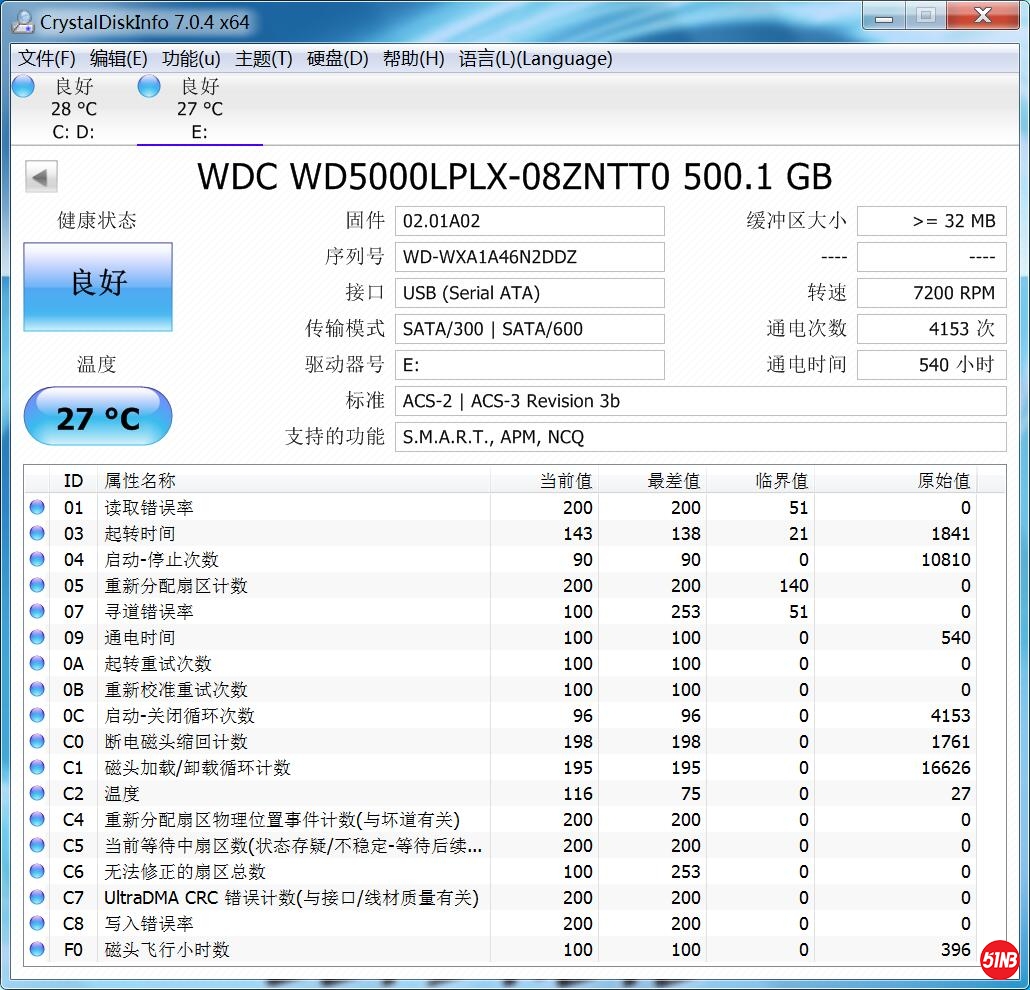Click status orb for 重新分配扇区计数 row
The width and height of the screenshot is (1030, 990).
point(37,585)
